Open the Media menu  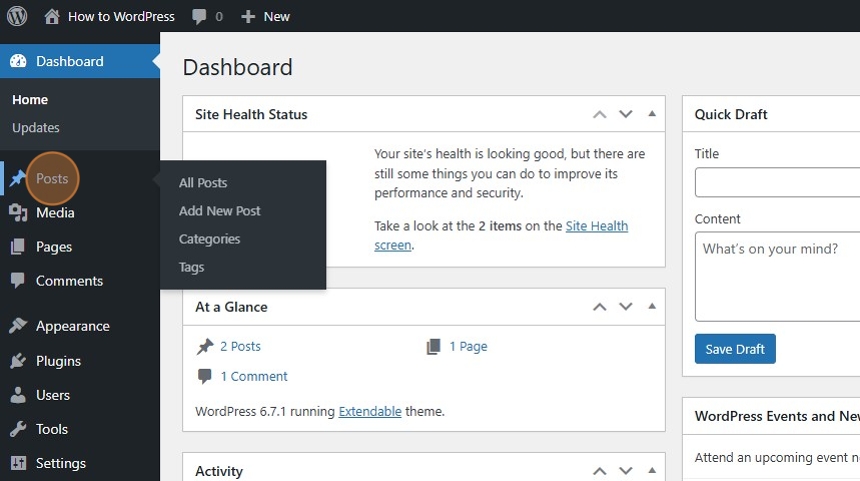(x=55, y=212)
